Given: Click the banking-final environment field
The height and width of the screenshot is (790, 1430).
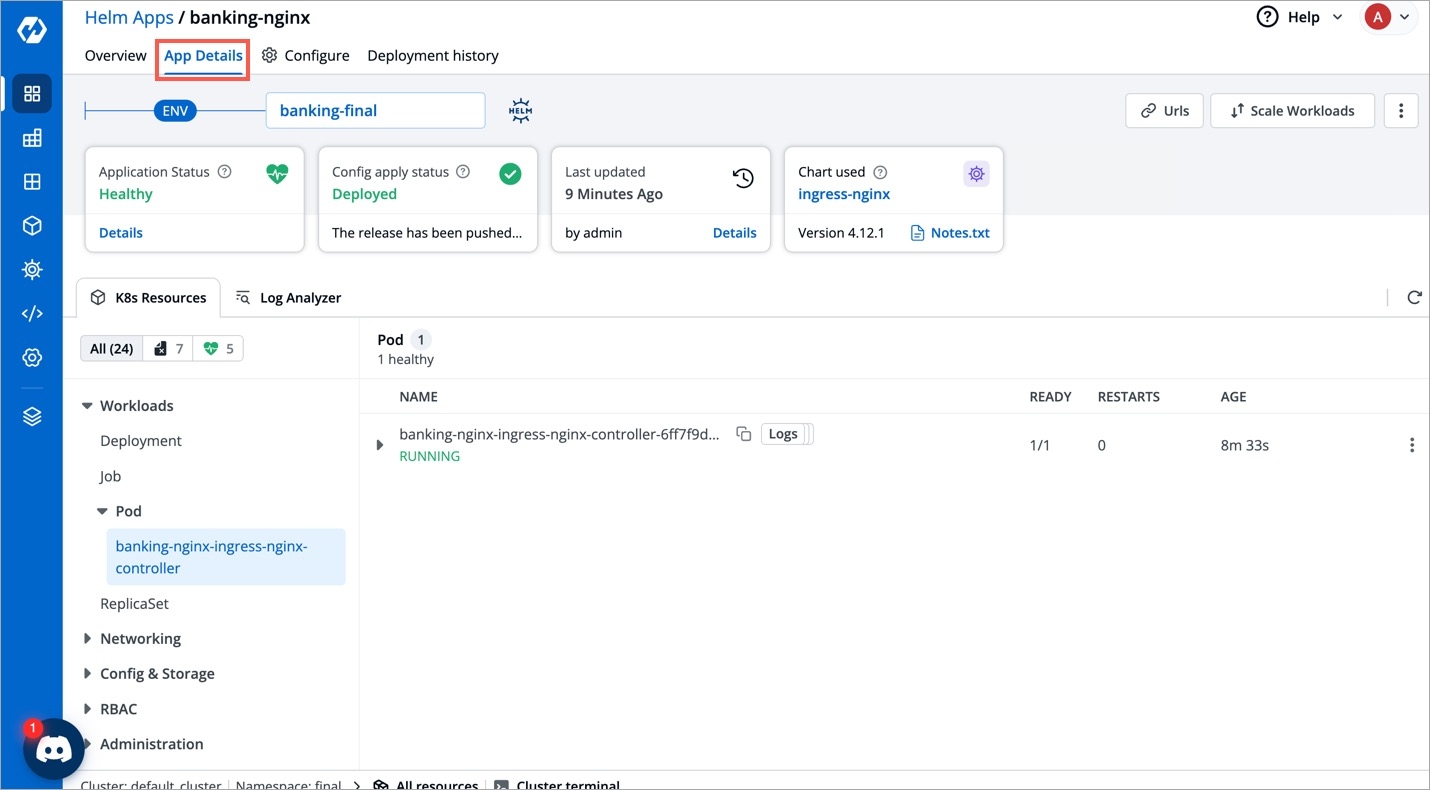Looking at the screenshot, I should coord(375,110).
